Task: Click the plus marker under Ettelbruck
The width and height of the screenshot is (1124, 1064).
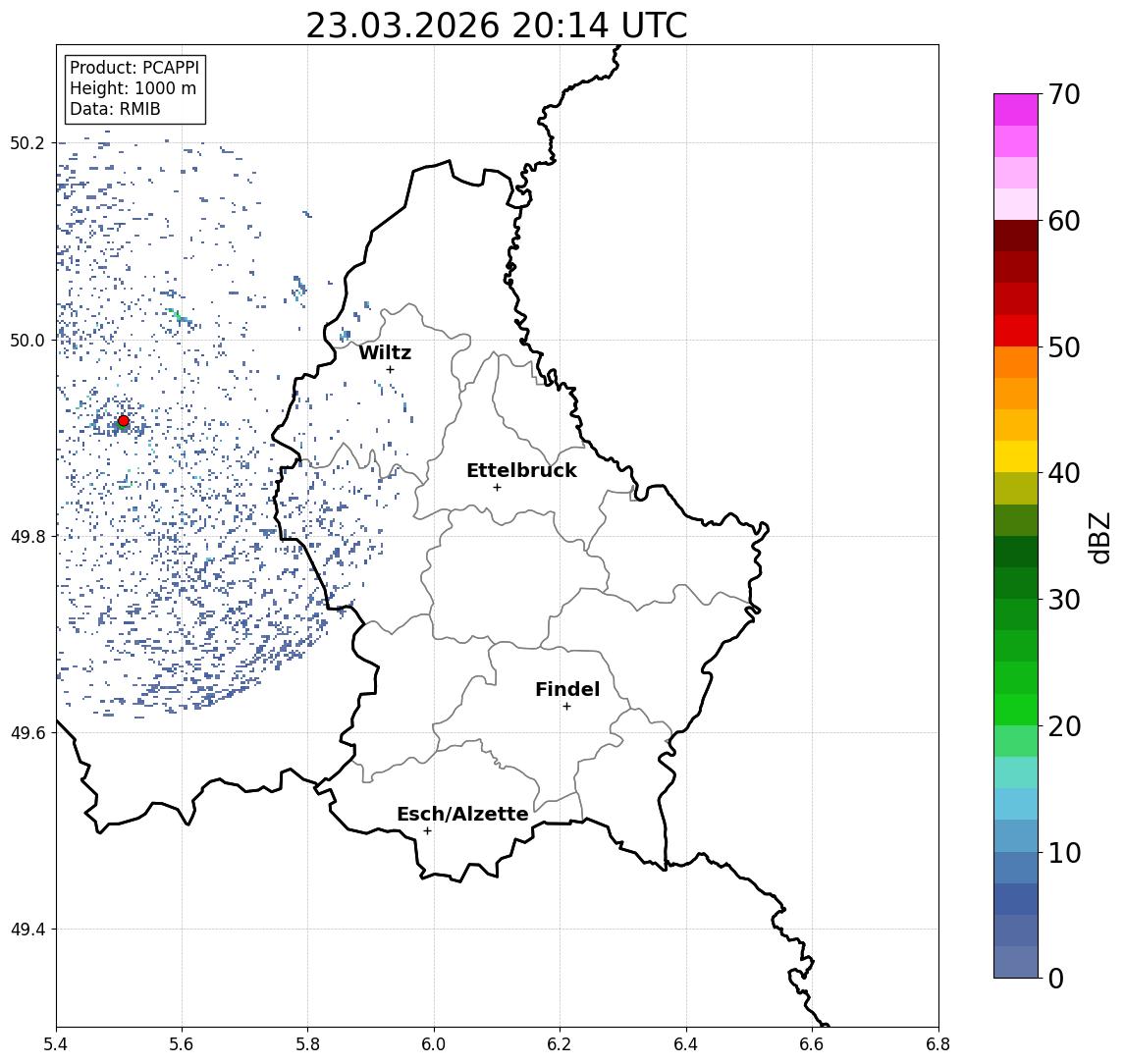Action: point(497,487)
